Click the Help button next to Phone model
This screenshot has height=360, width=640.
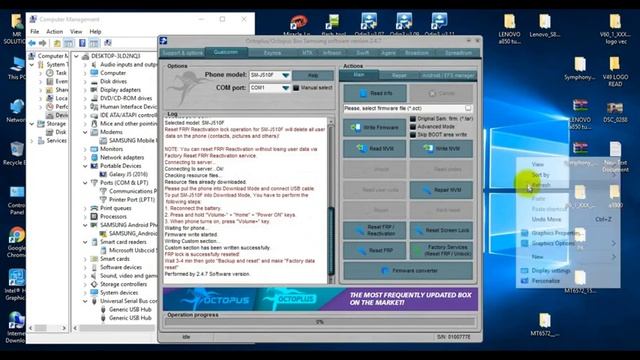(313, 76)
